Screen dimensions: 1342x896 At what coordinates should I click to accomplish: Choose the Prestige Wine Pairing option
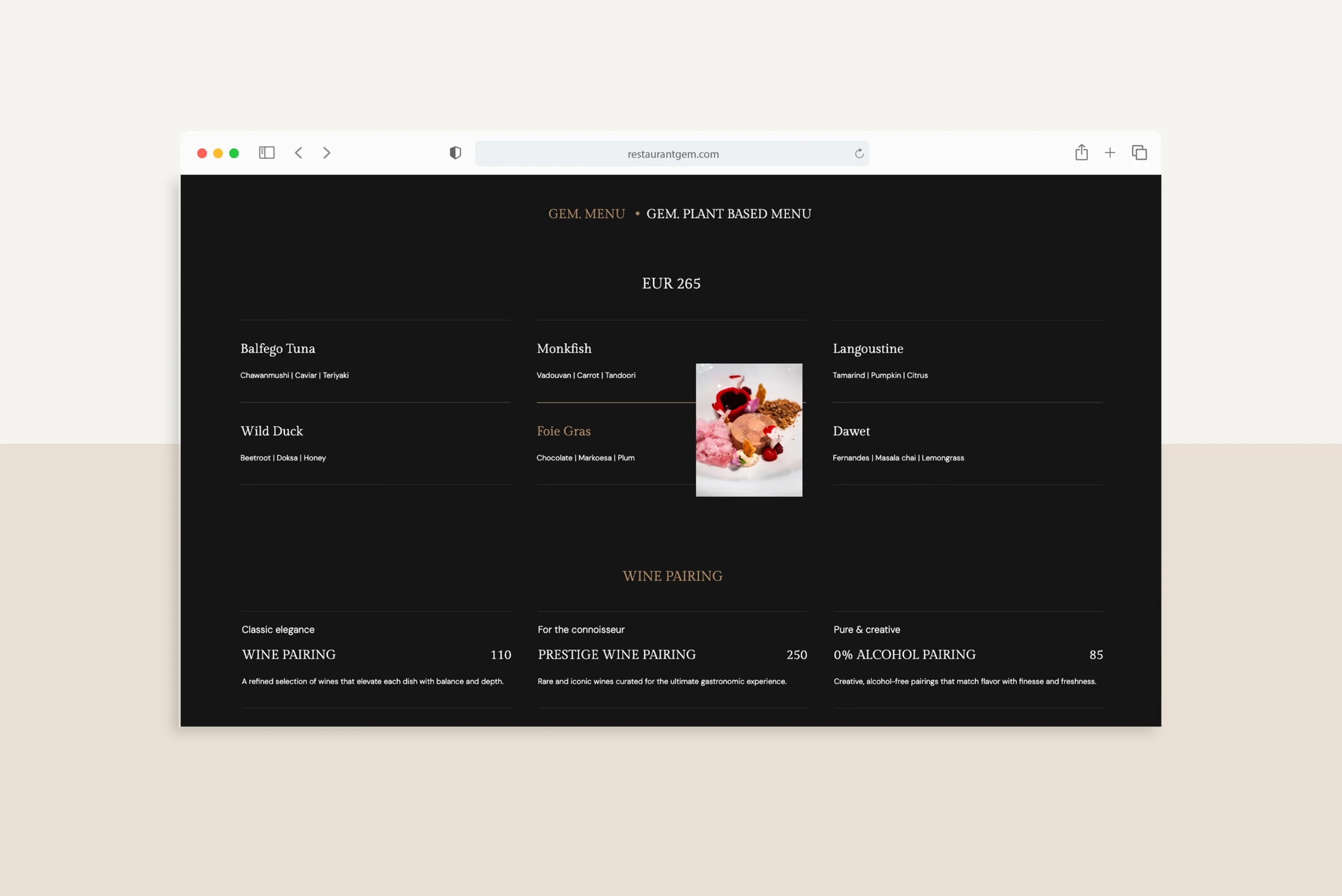point(616,654)
